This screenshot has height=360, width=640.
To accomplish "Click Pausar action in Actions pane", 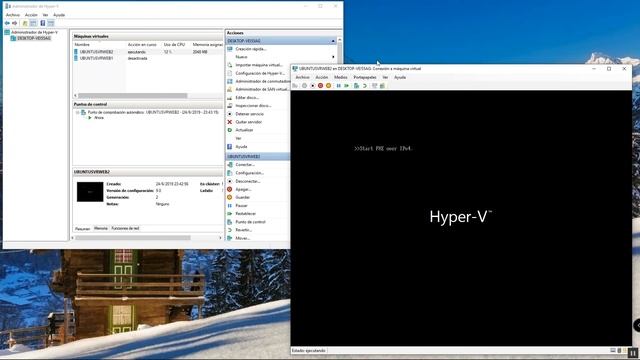I will click(241, 206).
